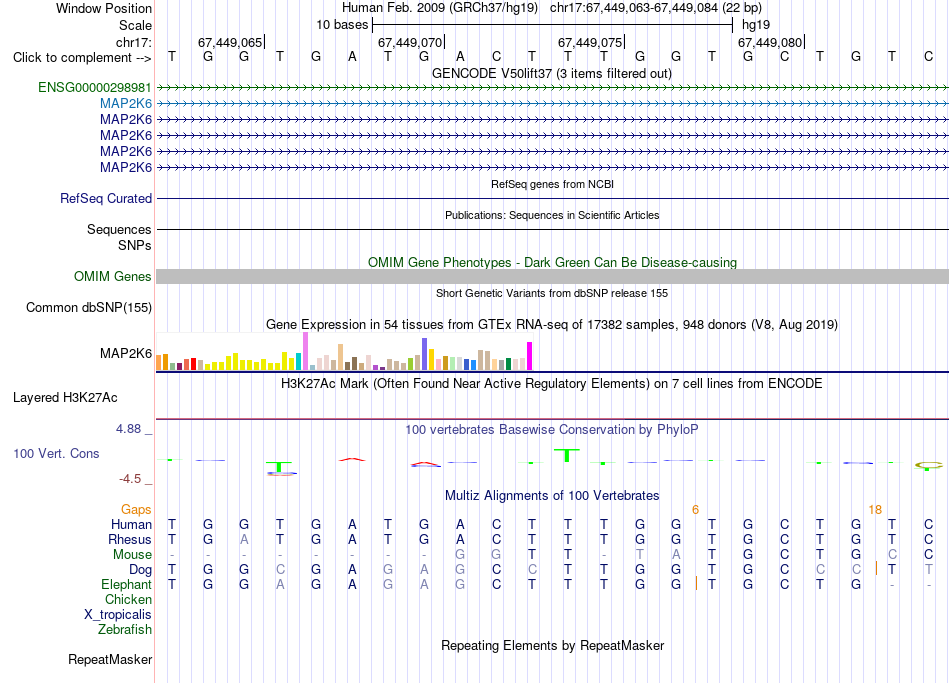Select the Rhesus alignment row label
Viewport: 950px width, 683px height.
click(x=130, y=539)
